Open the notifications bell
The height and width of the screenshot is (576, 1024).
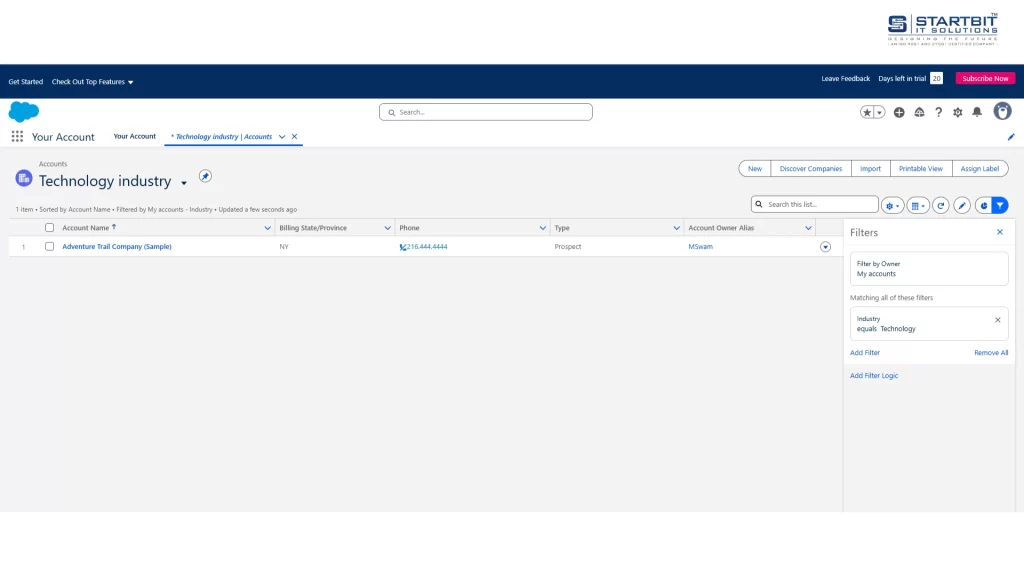[977, 112]
